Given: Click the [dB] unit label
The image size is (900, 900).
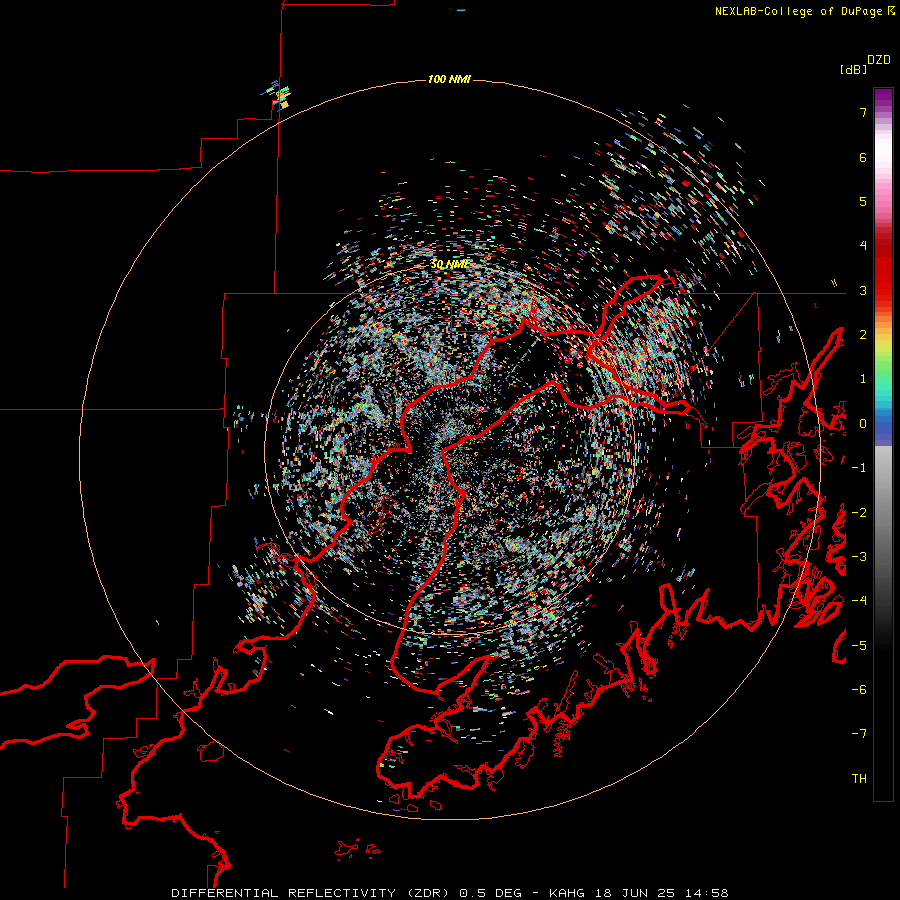Looking at the screenshot, I should 853,69.
